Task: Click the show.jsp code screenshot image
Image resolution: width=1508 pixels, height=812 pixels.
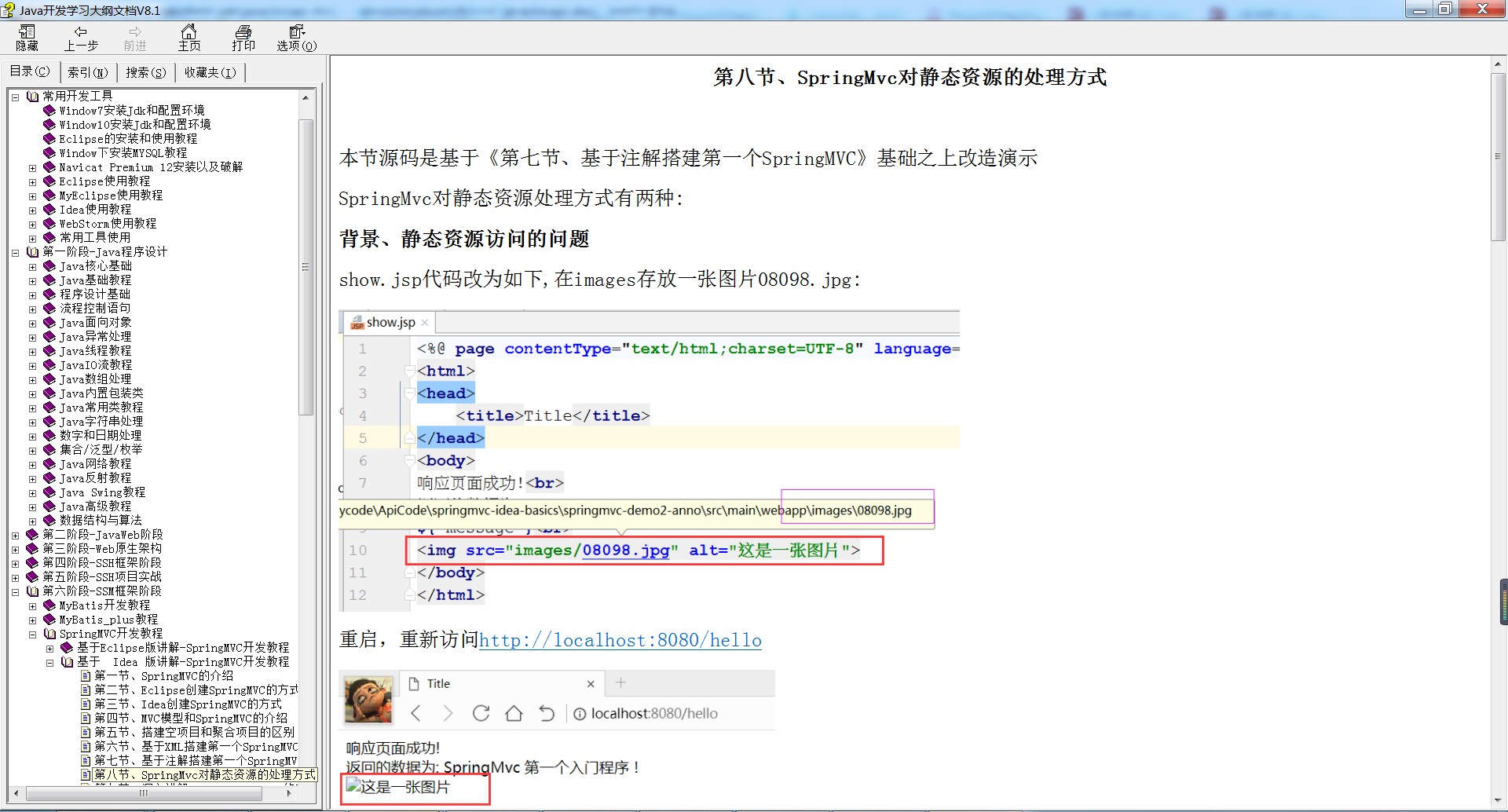Action: (650, 460)
